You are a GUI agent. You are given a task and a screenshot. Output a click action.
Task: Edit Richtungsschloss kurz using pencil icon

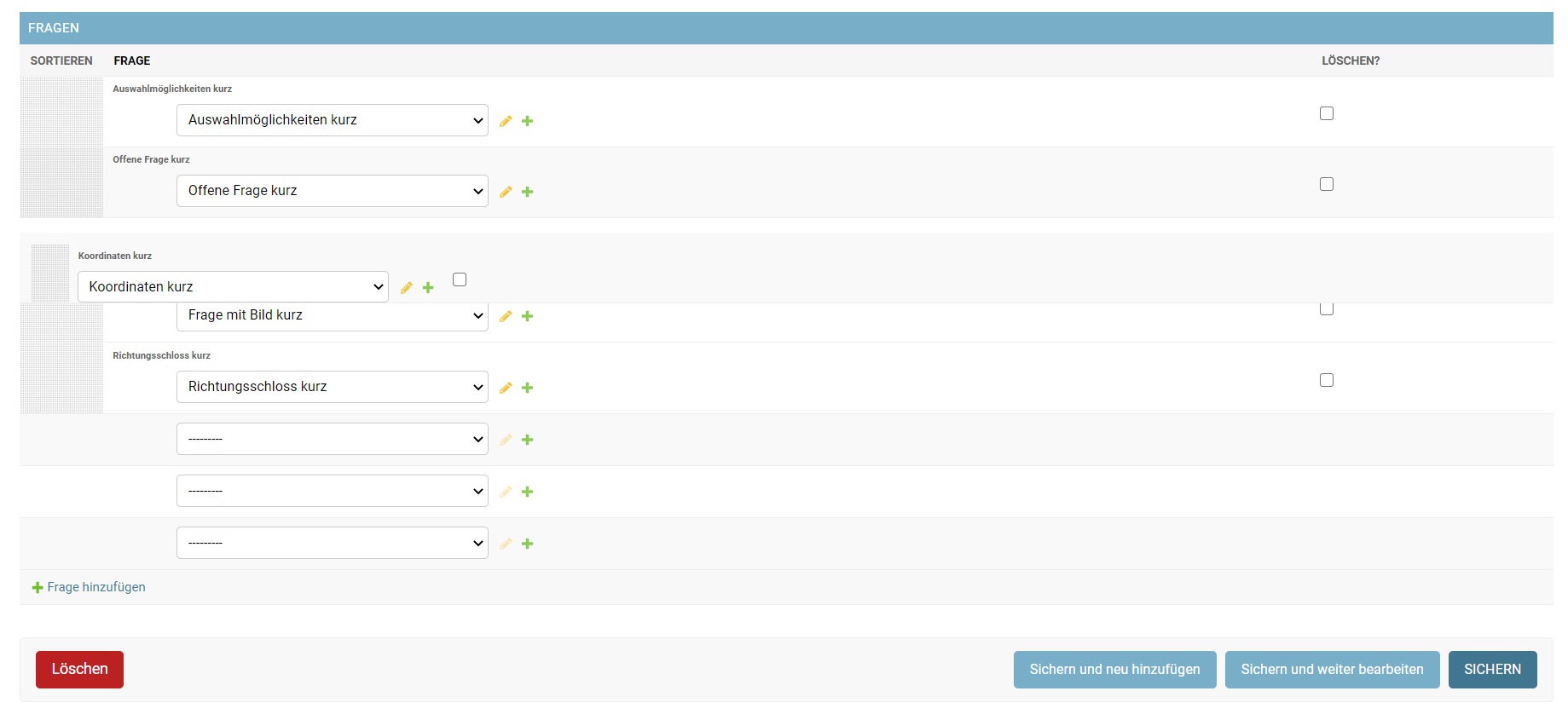[x=506, y=388]
